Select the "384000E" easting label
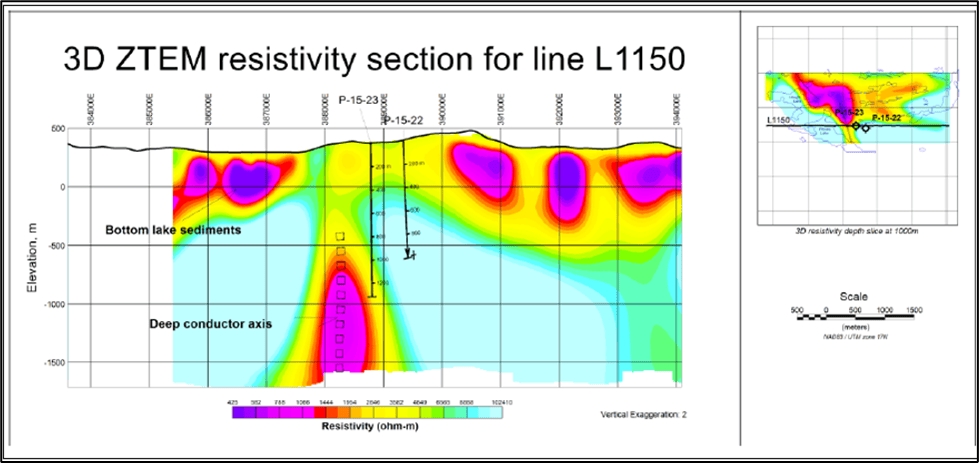 coord(91,110)
